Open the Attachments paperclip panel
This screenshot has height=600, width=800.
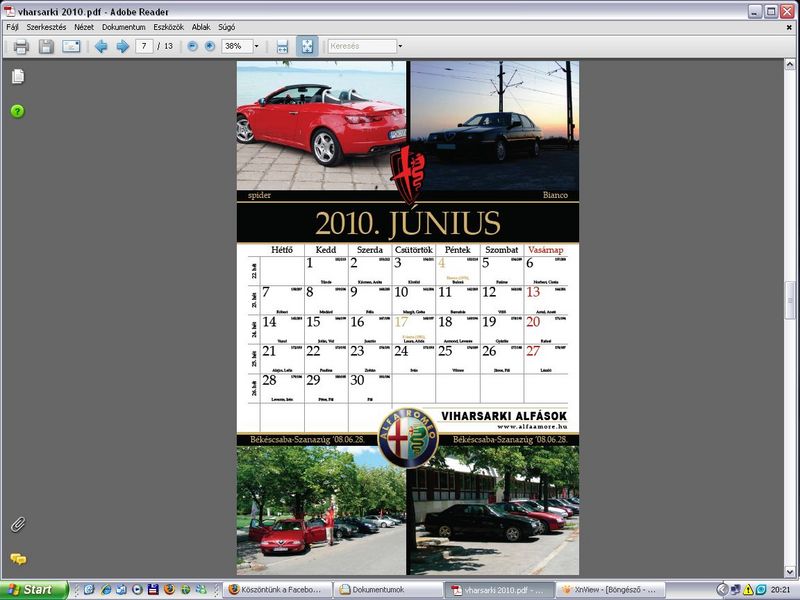pos(18,524)
